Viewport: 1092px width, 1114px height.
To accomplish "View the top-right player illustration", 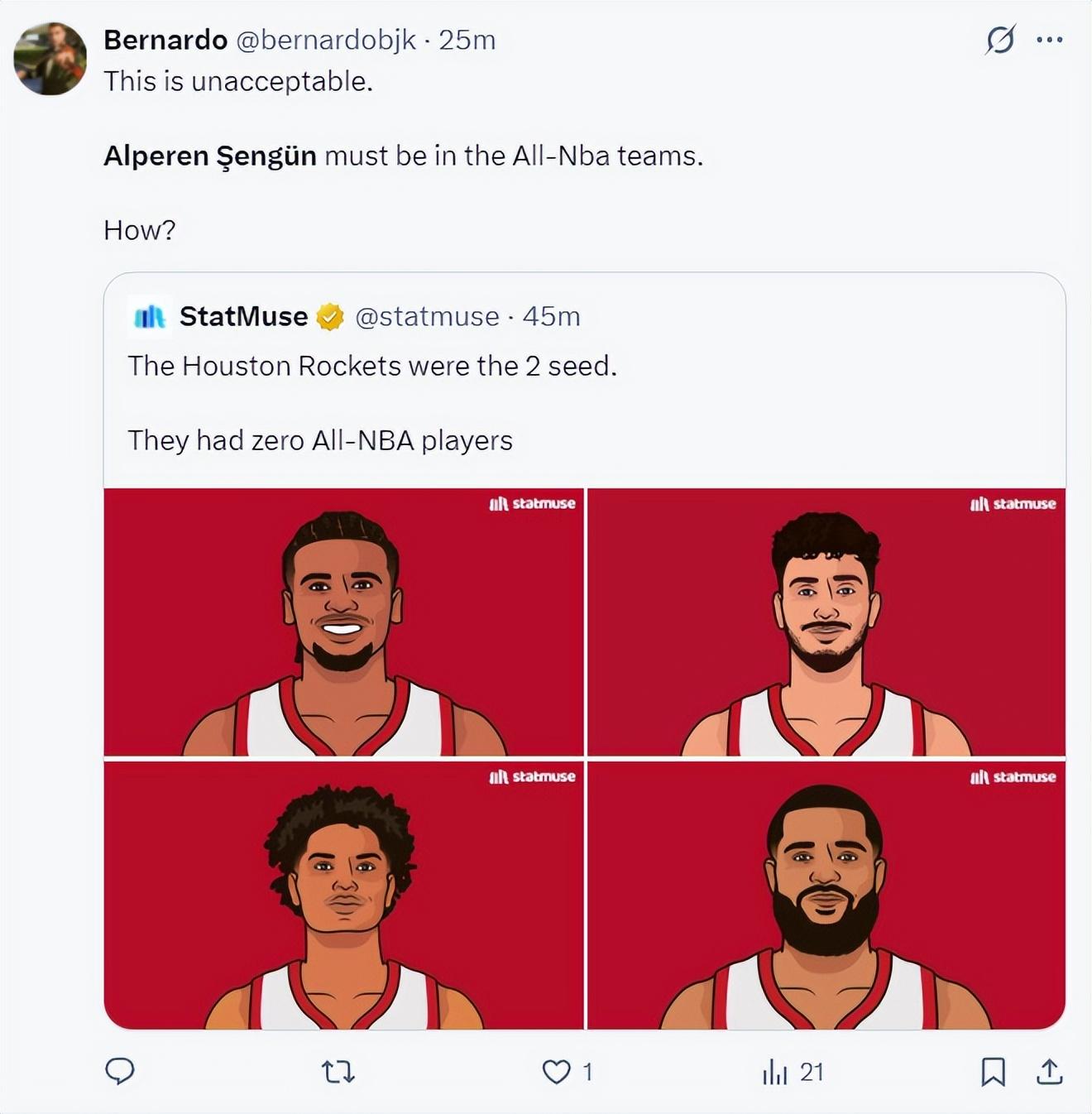I will [x=826, y=622].
